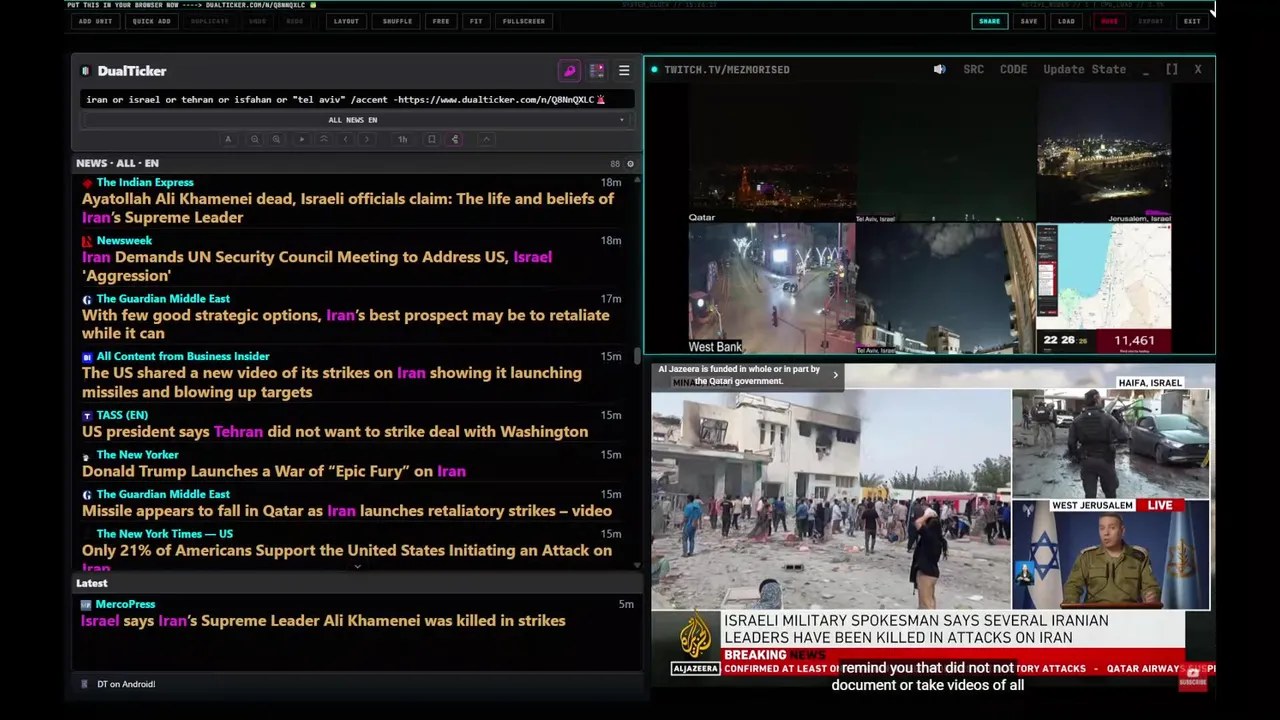The height and width of the screenshot is (720, 1280).
Task: Open New Yorker 'Epic Fury' headline
Action: pyautogui.click(x=274, y=471)
